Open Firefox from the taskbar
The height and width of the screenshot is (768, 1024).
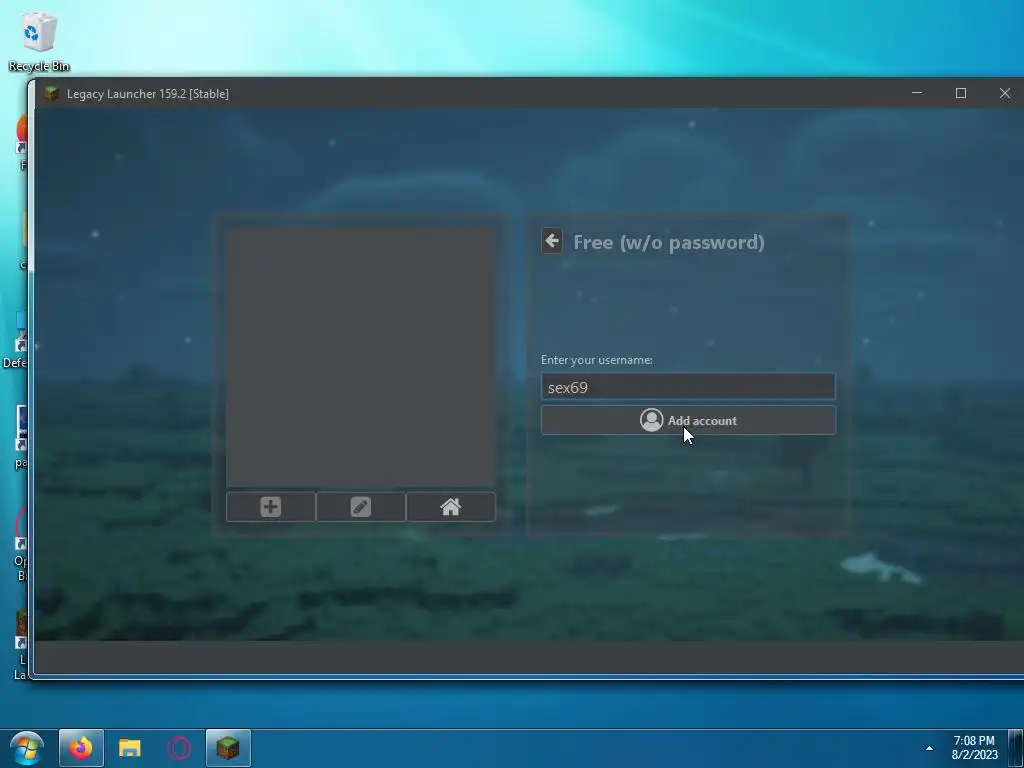click(81, 748)
